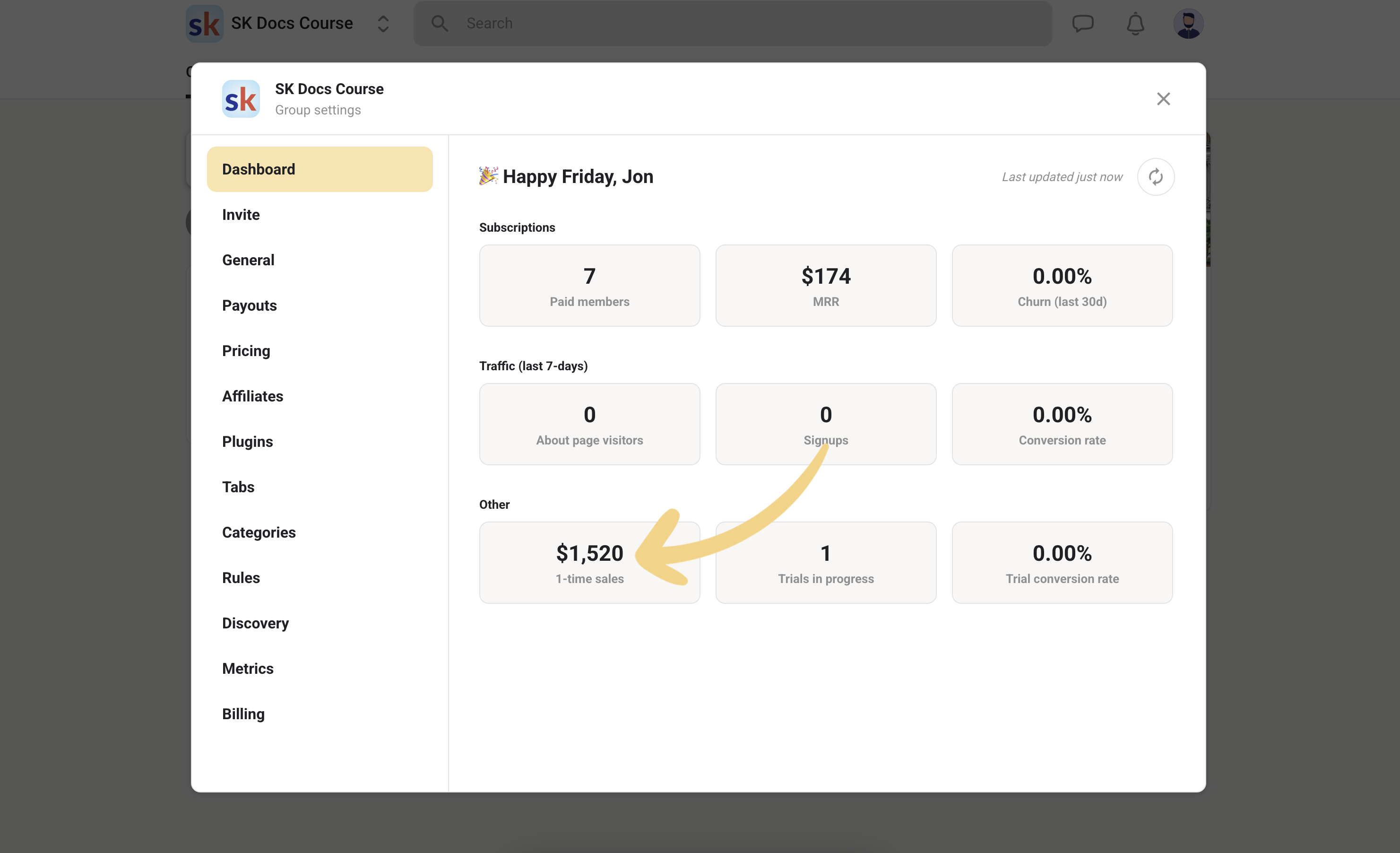Click the search magnifier icon

(x=439, y=23)
